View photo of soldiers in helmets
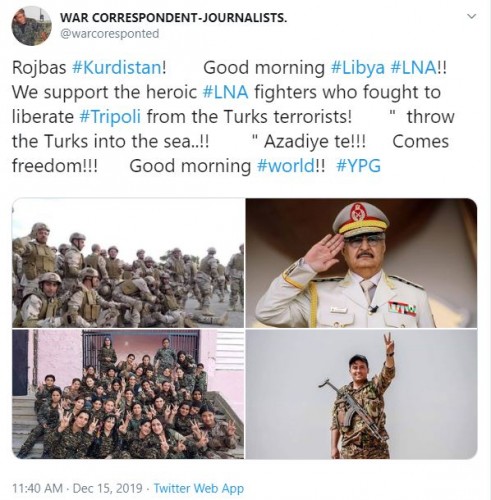Screen dimensions: 491x500 coord(128,263)
